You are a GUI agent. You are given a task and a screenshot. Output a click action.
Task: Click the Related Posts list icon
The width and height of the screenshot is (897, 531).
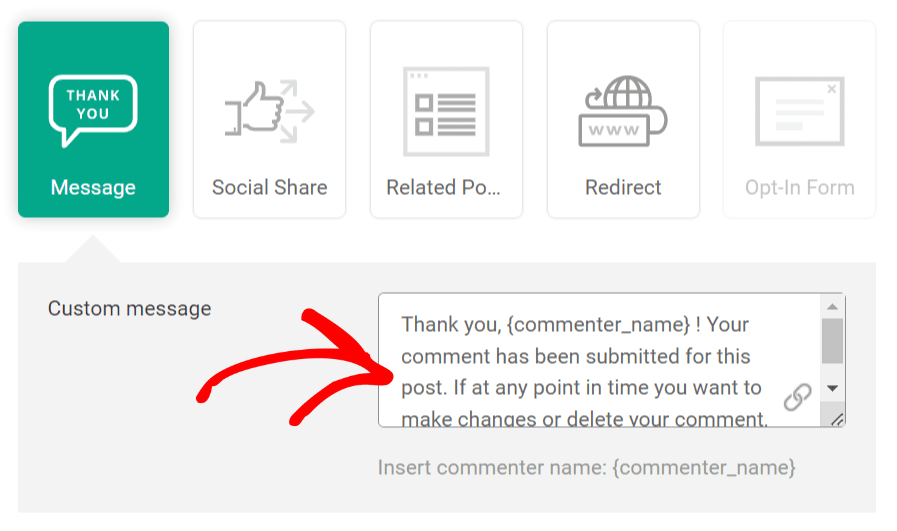pyautogui.click(x=446, y=111)
